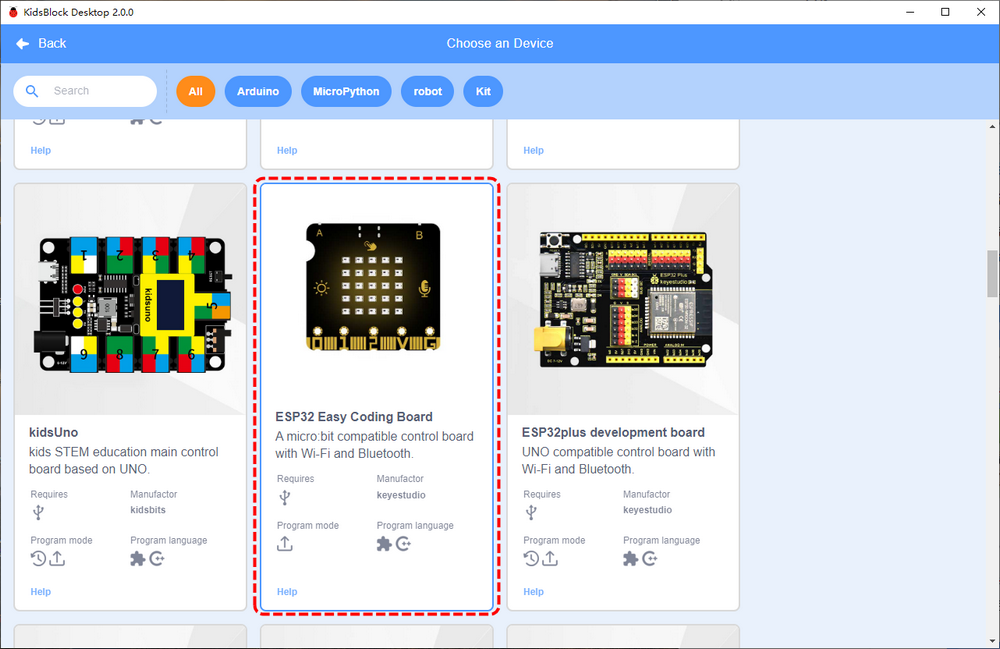
Task: Filter devices by MicroPython
Action: coord(346,91)
